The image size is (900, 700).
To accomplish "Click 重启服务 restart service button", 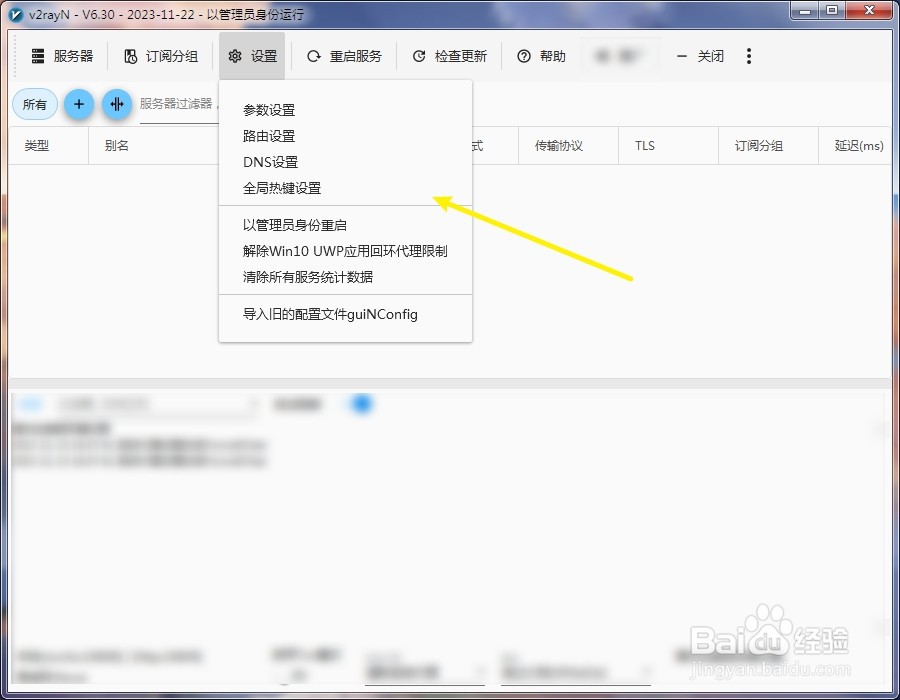I will pyautogui.click(x=344, y=56).
